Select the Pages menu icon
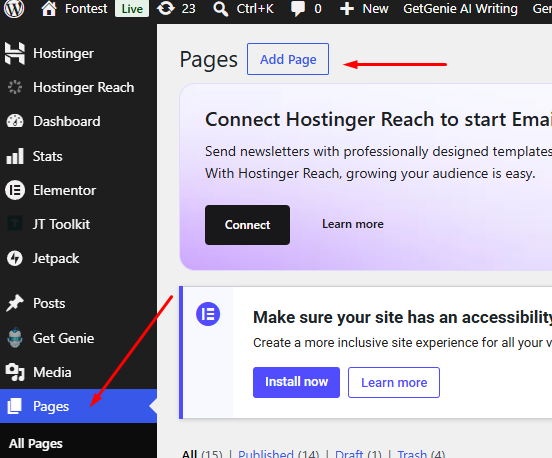The height and width of the screenshot is (458, 552). point(15,406)
